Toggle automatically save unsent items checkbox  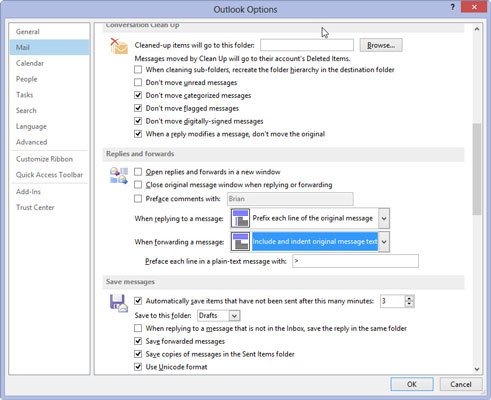point(138,301)
